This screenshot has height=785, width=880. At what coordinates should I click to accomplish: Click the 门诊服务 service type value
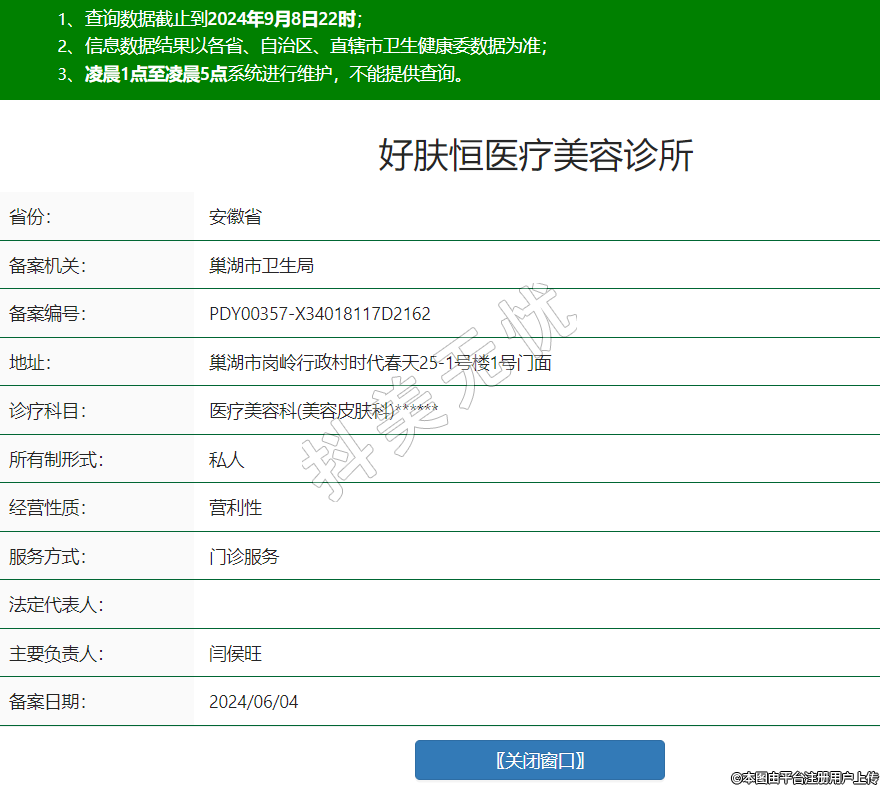click(244, 557)
